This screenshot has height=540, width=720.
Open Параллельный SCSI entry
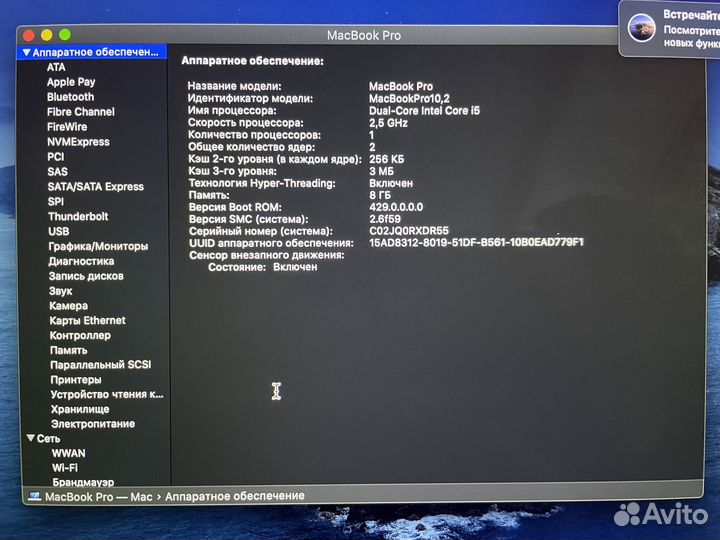click(101, 365)
